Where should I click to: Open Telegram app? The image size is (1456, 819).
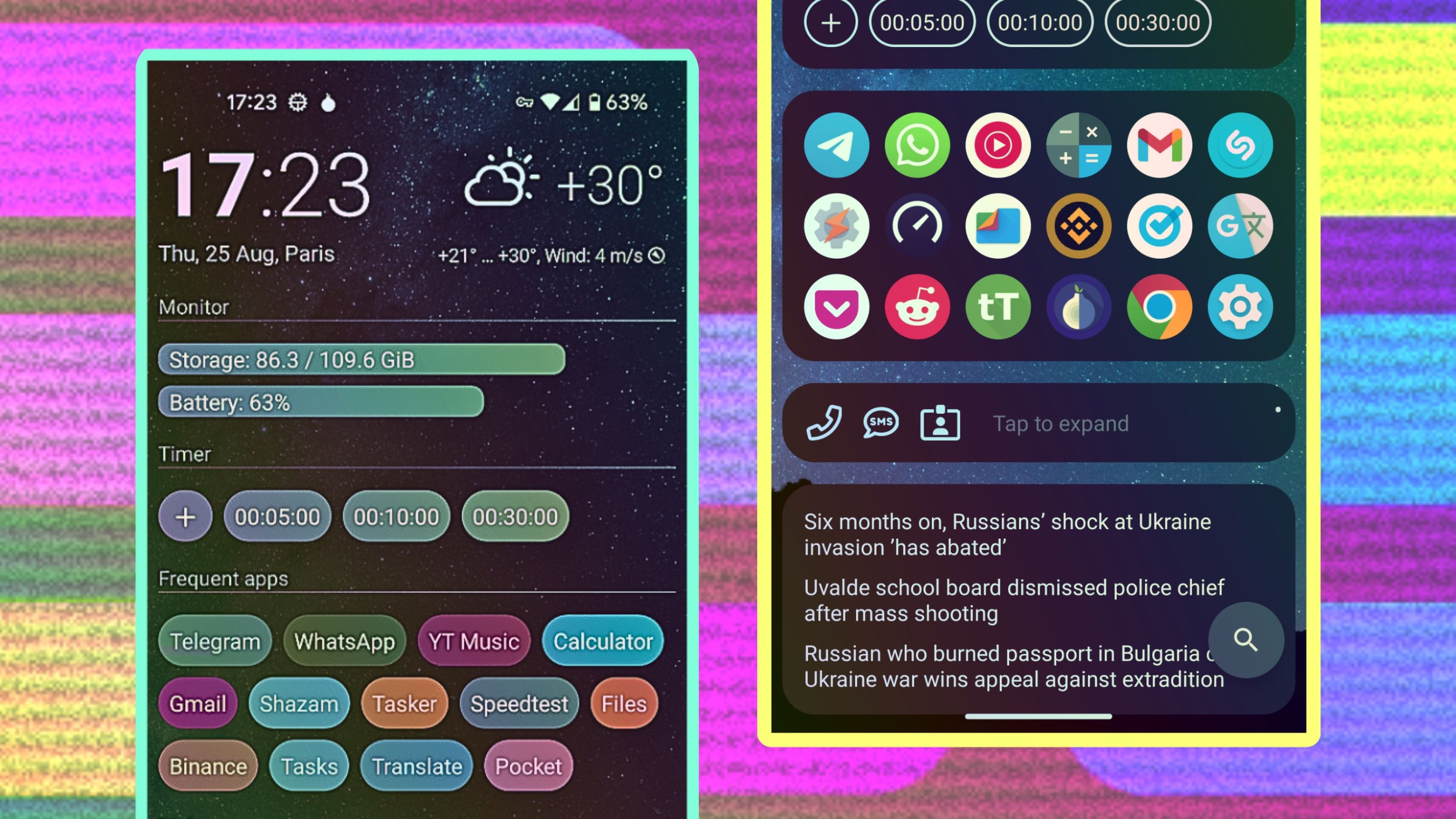(215, 642)
